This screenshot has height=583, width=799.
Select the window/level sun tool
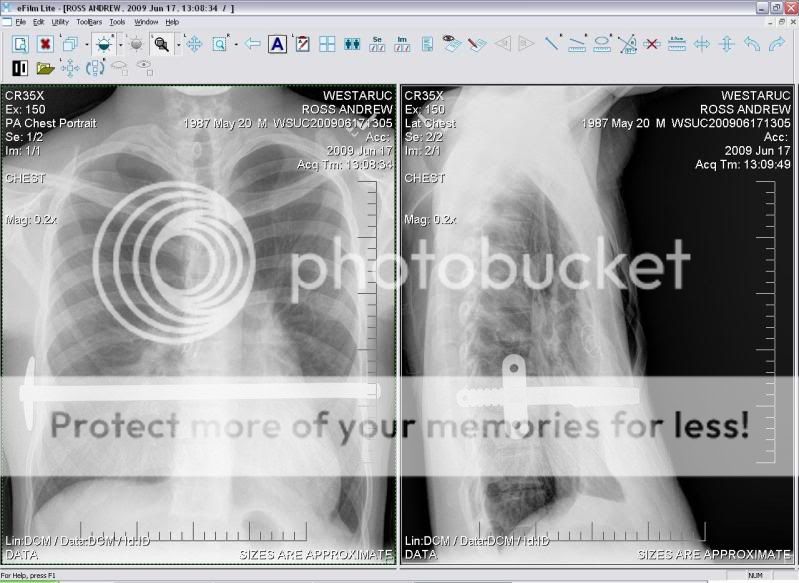tap(103, 44)
